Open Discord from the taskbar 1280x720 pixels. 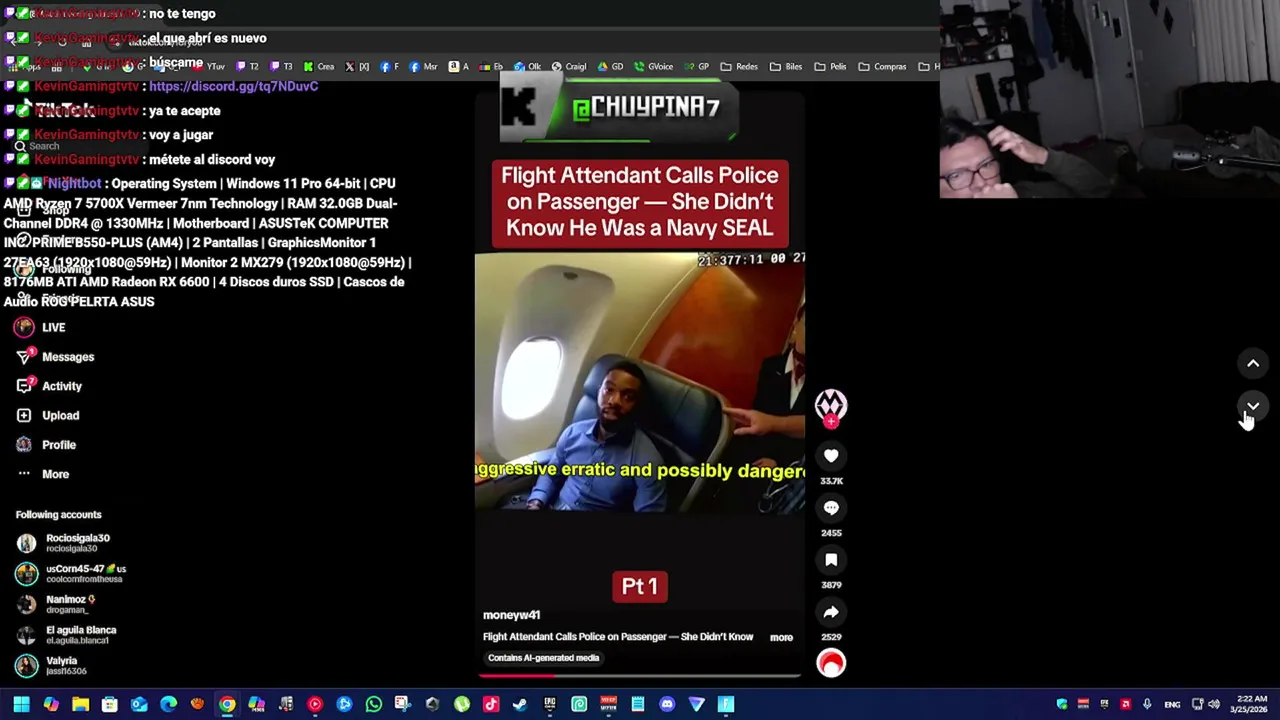pos(667,704)
